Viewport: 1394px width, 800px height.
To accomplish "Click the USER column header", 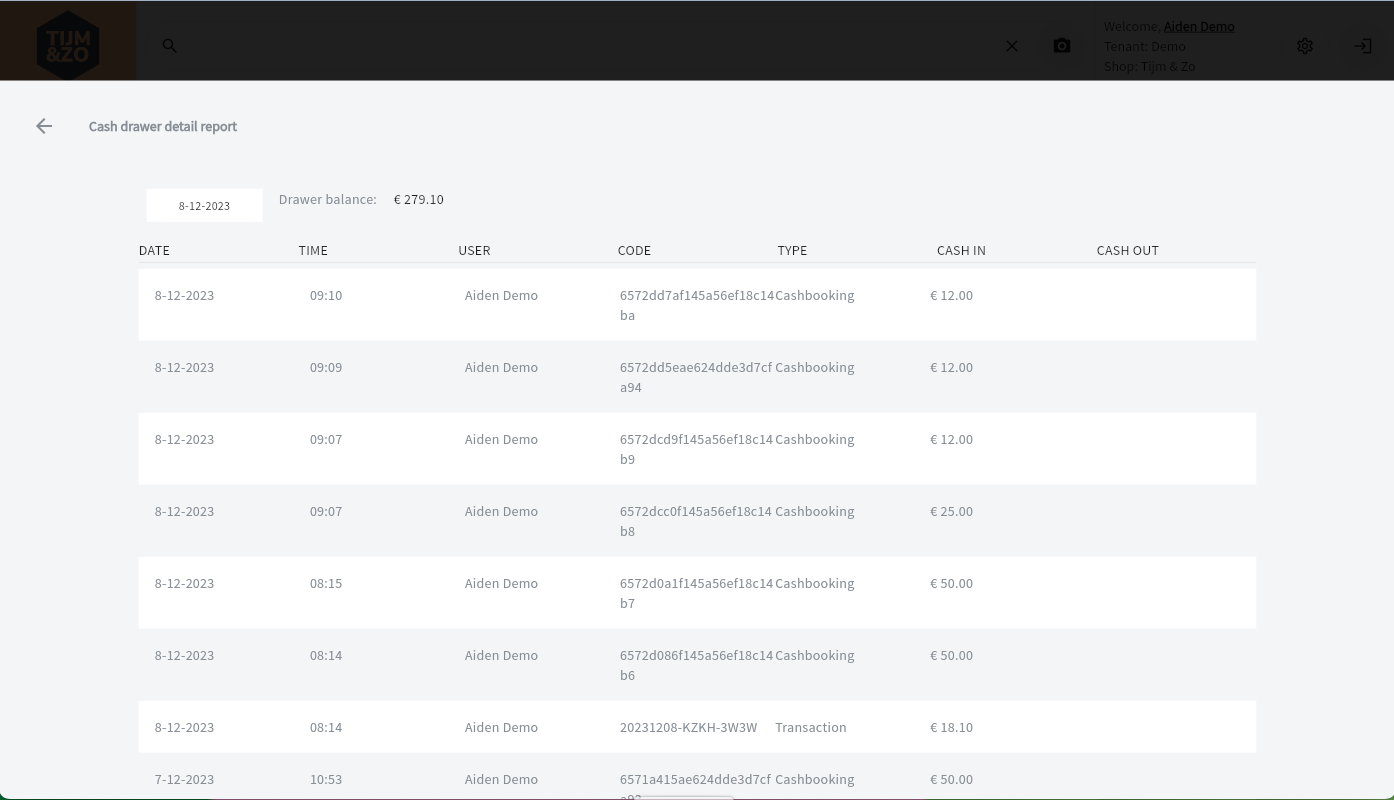I will (x=474, y=250).
